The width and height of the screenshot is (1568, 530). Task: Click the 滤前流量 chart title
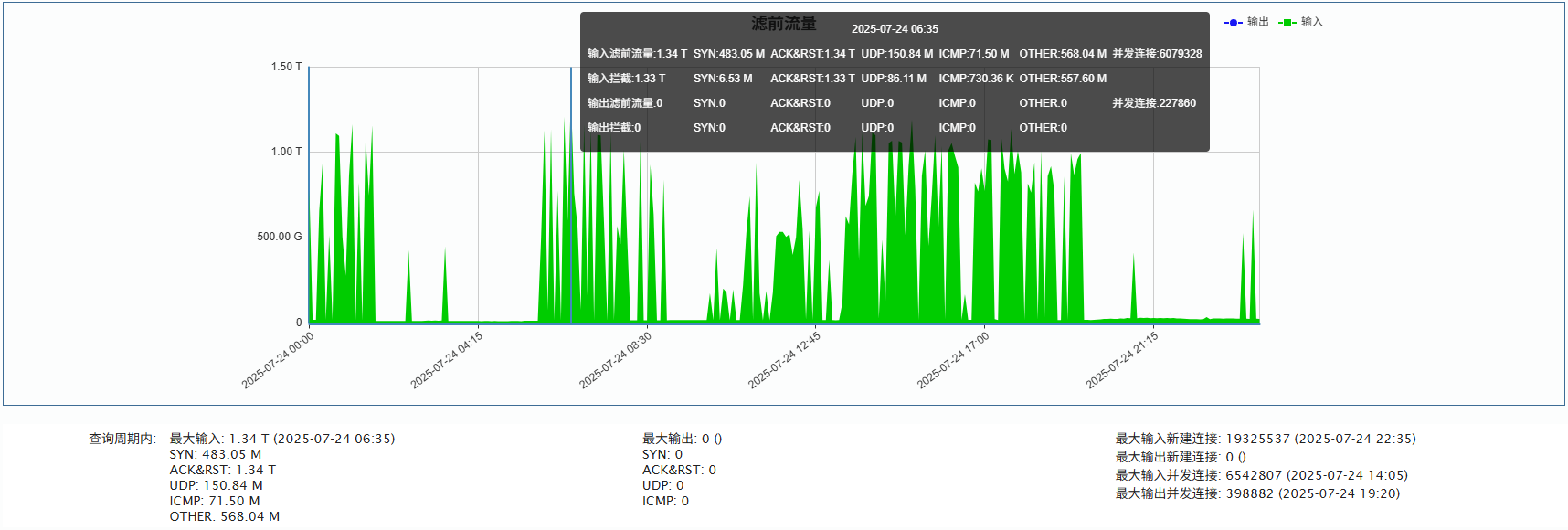pos(783,24)
